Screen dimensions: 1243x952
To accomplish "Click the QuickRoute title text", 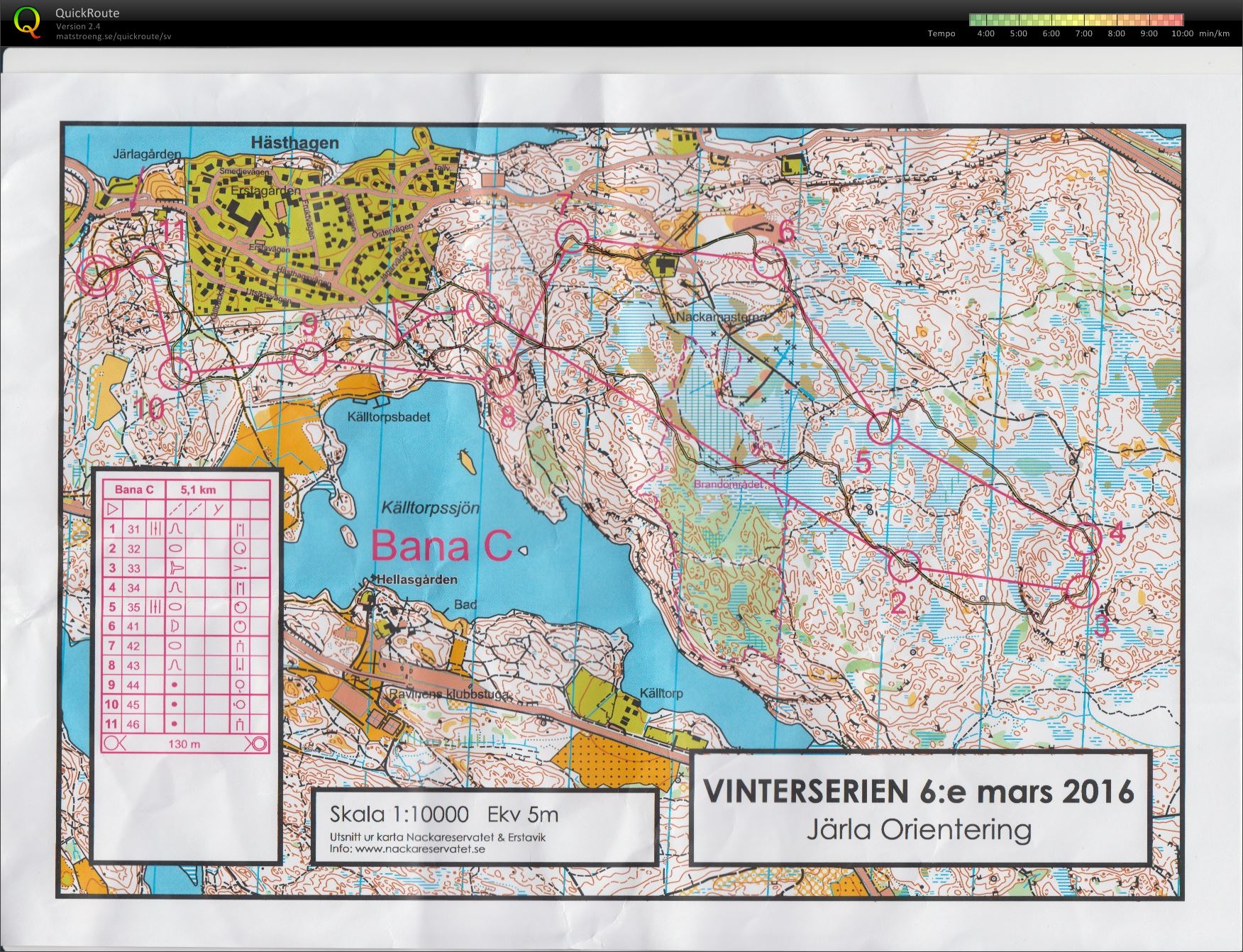I will pyautogui.click(x=87, y=13).
